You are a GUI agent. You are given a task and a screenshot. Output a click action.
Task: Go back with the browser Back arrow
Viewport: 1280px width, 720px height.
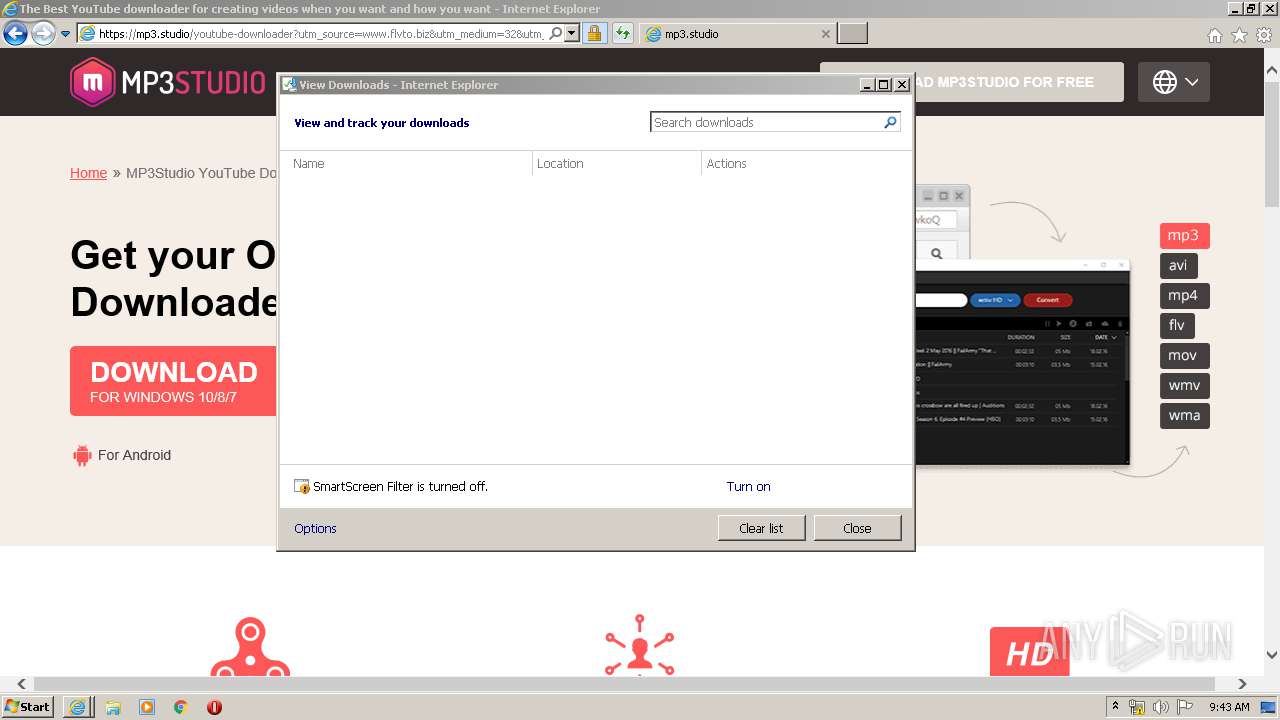pyautogui.click(x=15, y=34)
